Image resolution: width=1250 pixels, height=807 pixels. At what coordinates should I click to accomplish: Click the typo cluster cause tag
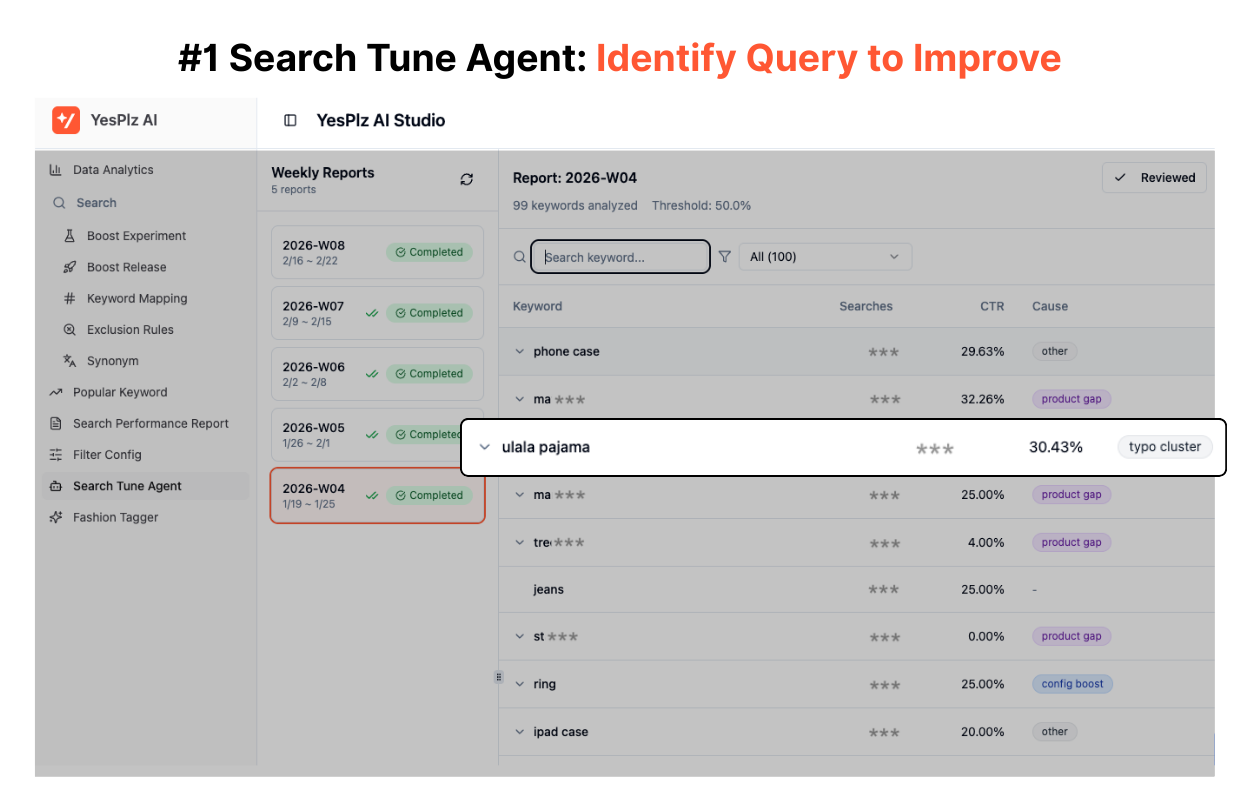click(x=1164, y=447)
